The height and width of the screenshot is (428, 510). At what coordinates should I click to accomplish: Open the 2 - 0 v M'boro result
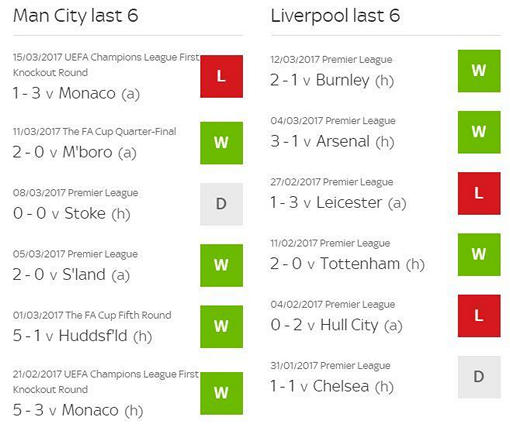pos(75,152)
